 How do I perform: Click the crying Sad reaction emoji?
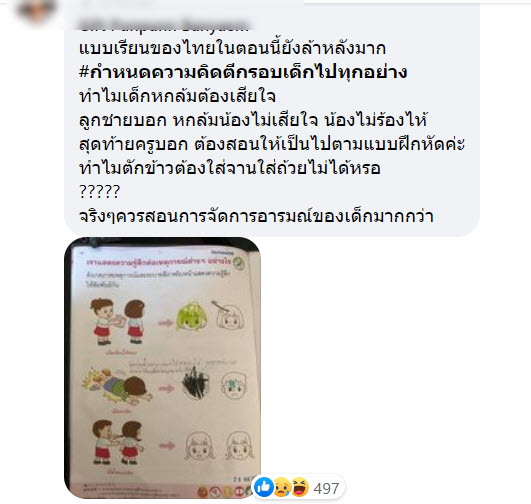[282, 487]
